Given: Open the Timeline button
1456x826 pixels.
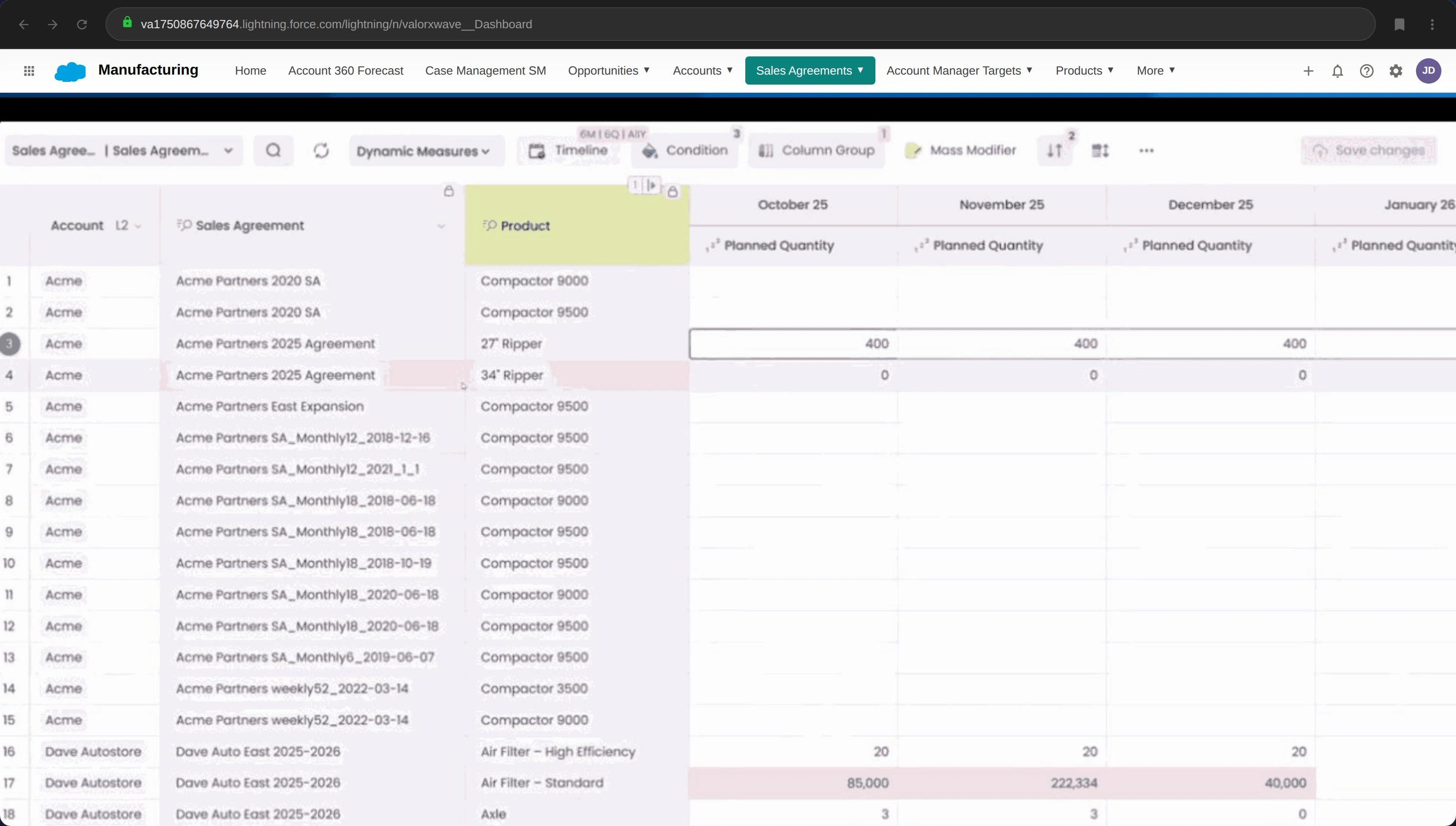Looking at the screenshot, I should [x=569, y=151].
